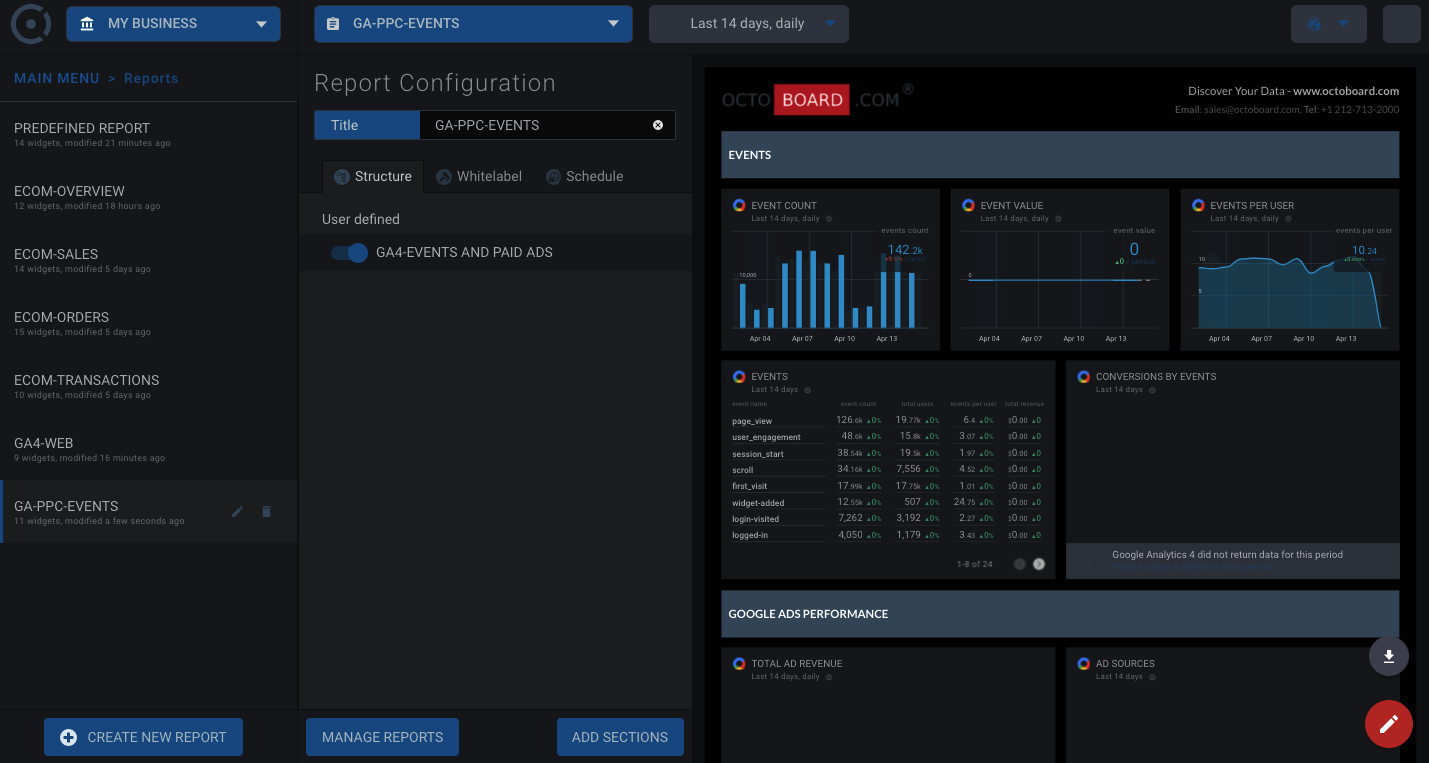Click the Google Analytics icon on EVENT COUNT widget
The height and width of the screenshot is (763, 1429).
(739, 205)
